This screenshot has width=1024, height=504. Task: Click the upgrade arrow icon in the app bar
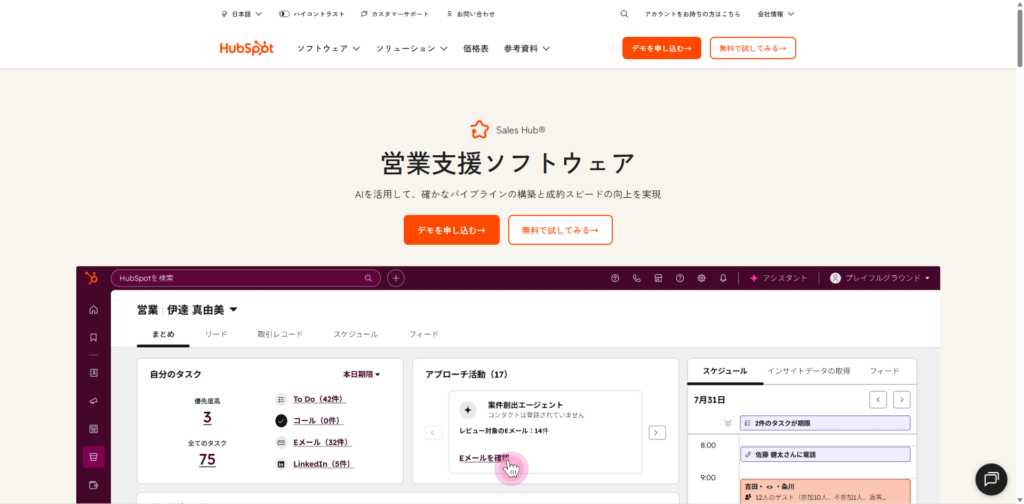tap(615, 278)
